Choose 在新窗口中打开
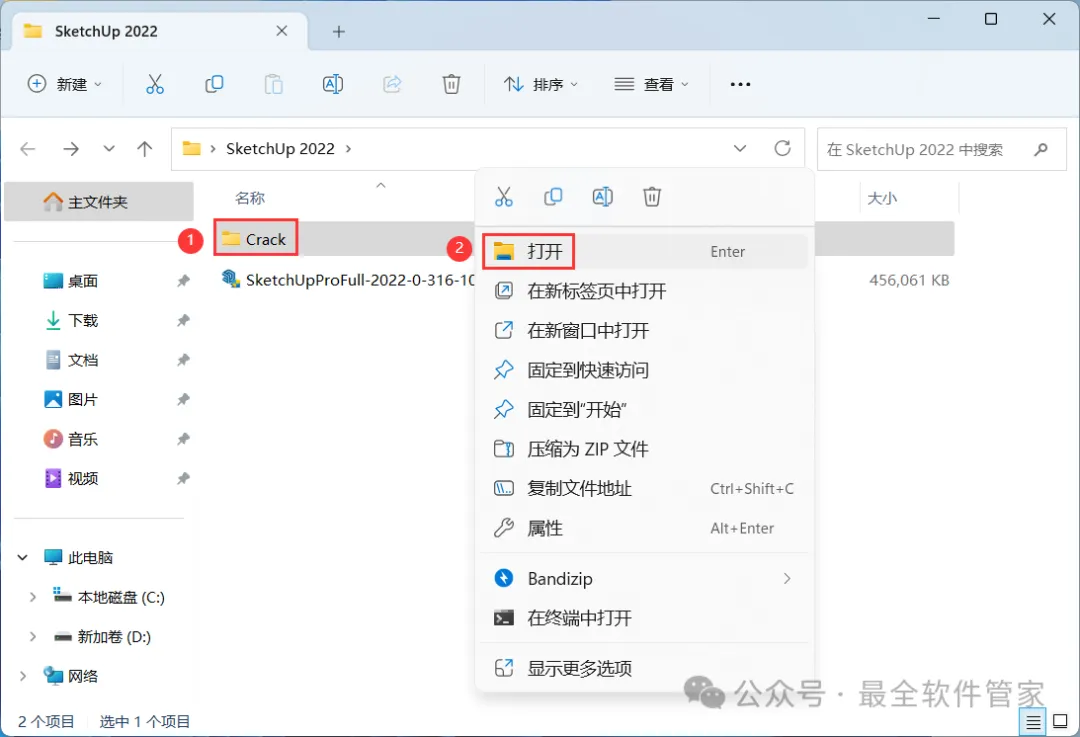This screenshot has width=1080, height=737. [x=645, y=331]
